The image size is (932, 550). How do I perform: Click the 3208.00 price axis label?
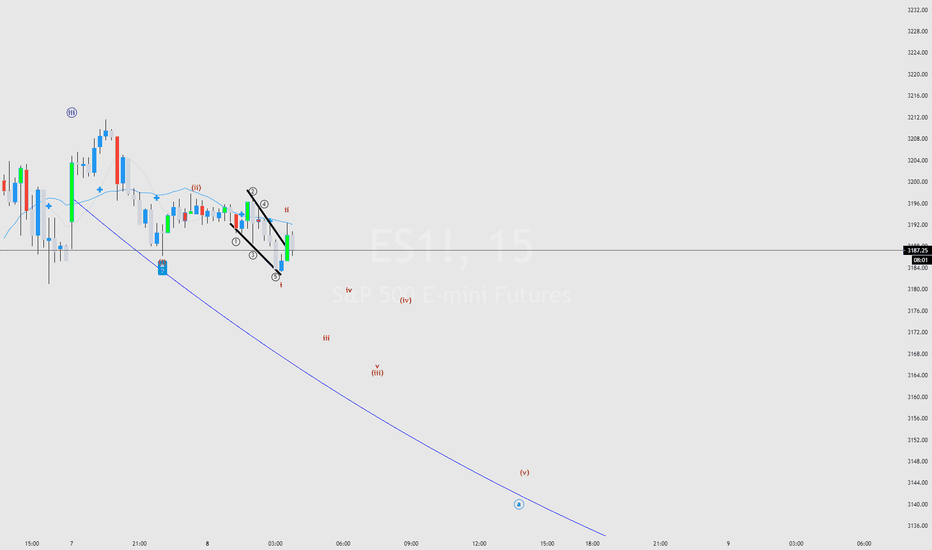[918, 139]
